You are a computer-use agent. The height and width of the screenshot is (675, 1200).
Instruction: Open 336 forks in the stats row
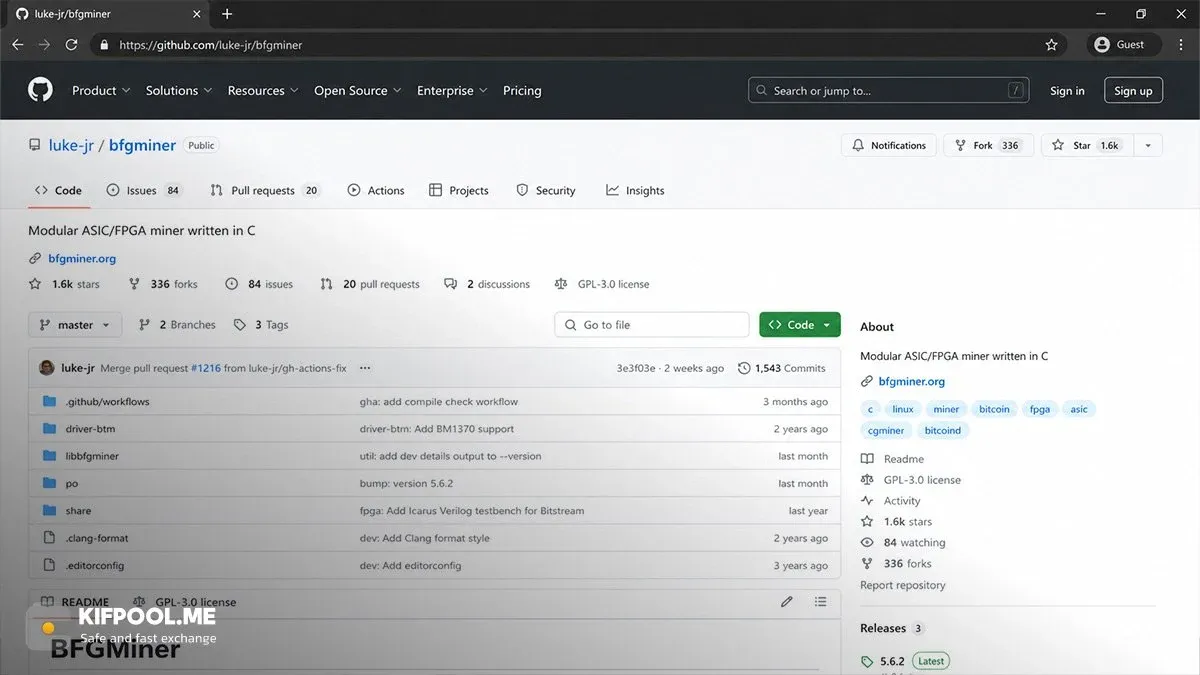tap(163, 284)
